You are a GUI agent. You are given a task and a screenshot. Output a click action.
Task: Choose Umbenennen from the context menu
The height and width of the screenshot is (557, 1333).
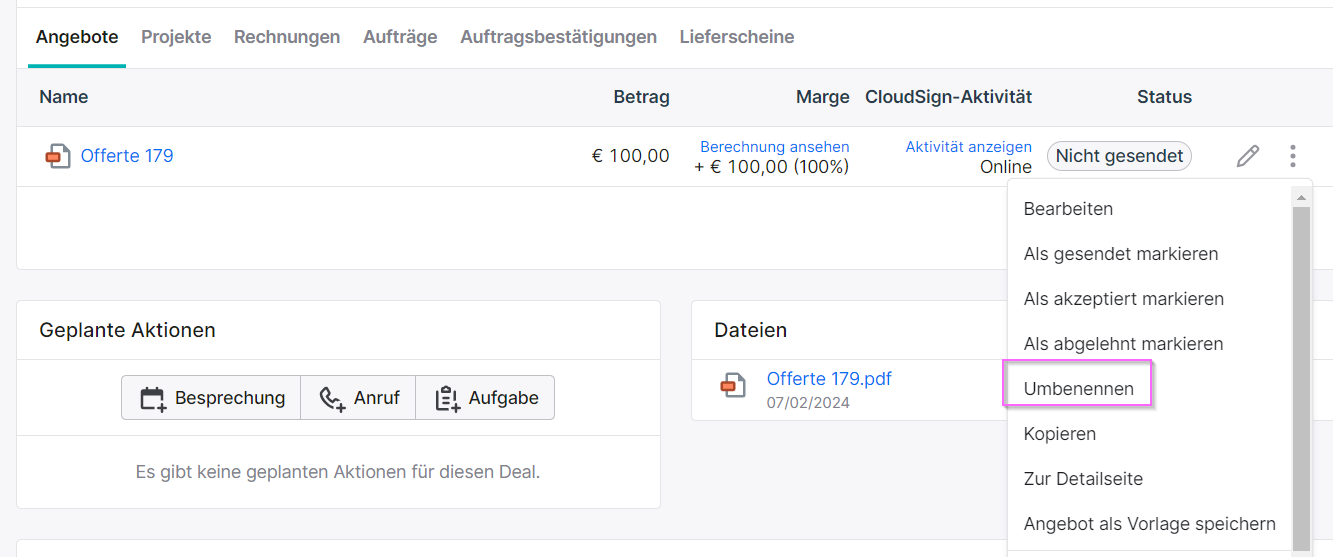click(x=1078, y=389)
